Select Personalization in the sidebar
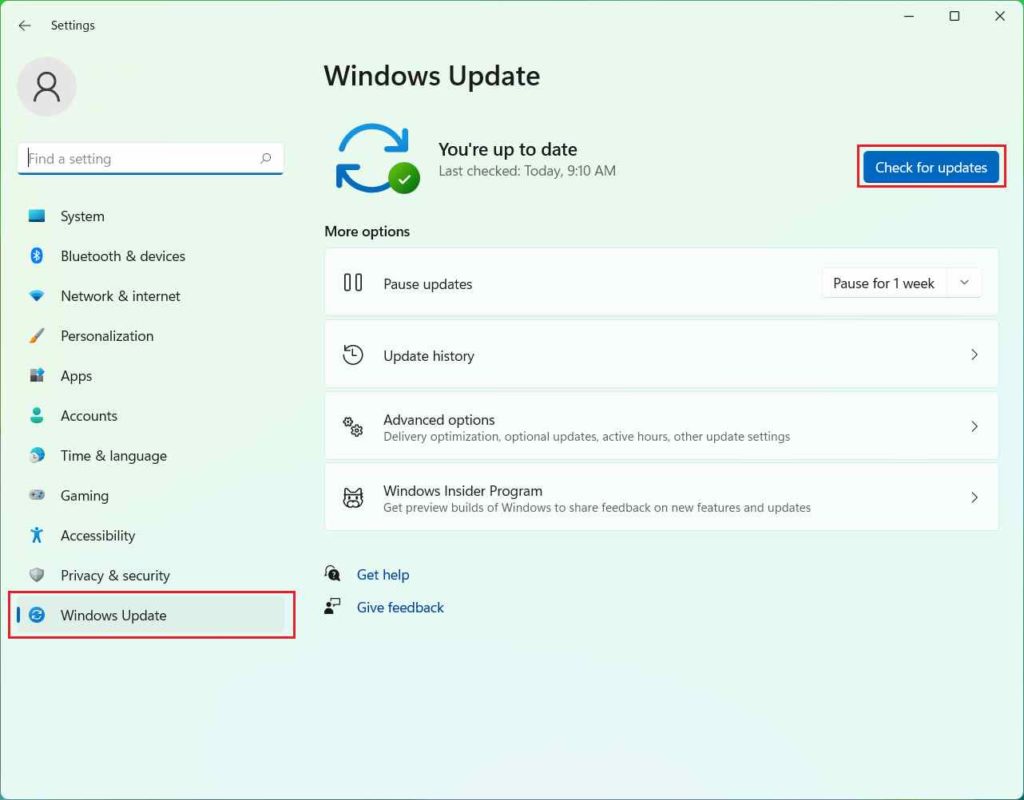1024x800 pixels. 151,336
